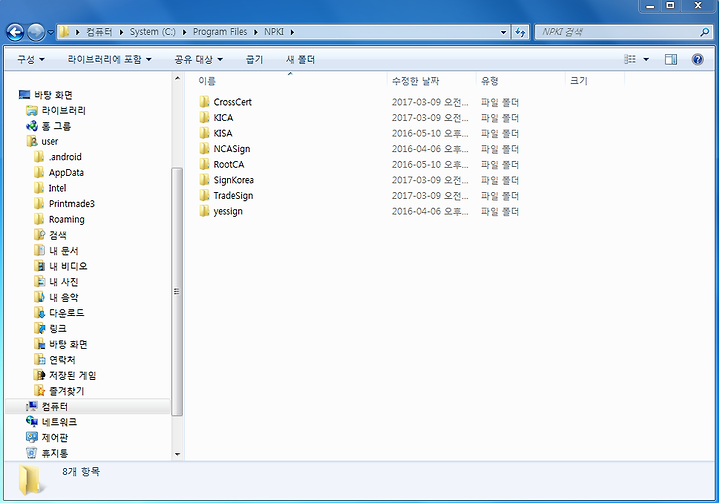Open 내 음악 in the navigation tree
This screenshot has height=503, width=720.
[63, 297]
